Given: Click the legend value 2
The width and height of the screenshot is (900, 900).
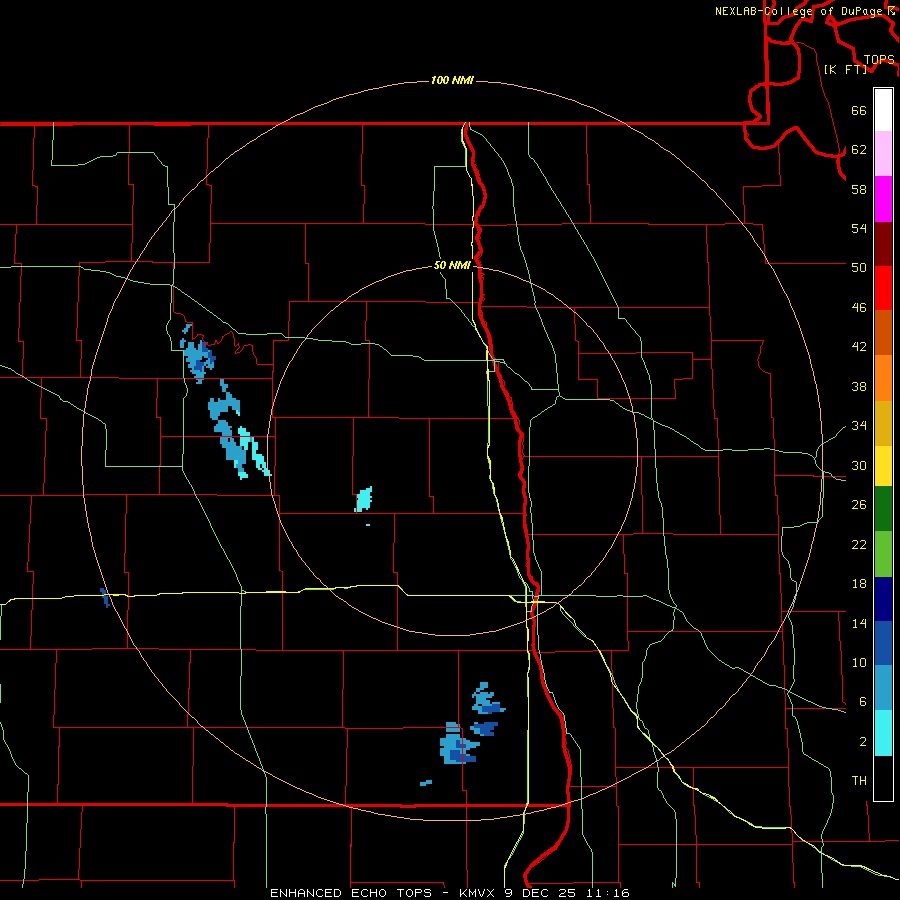Looking at the screenshot, I should tap(863, 742).
